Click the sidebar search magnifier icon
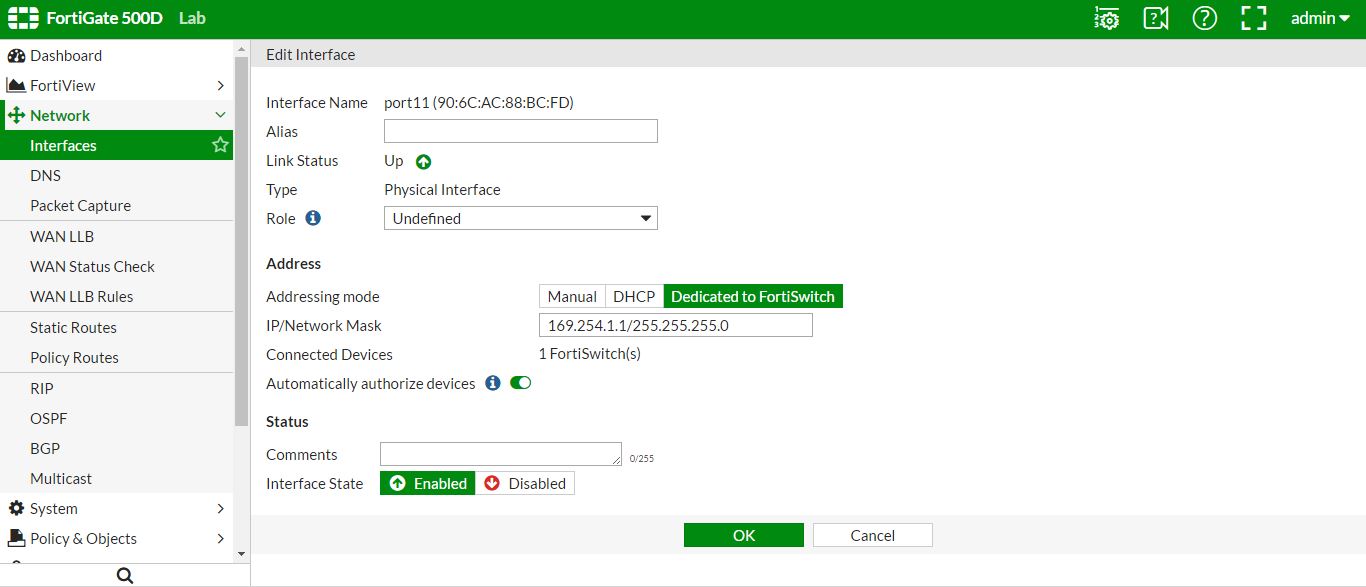Viewport: 1366px width, 587px height. (125, 575)
